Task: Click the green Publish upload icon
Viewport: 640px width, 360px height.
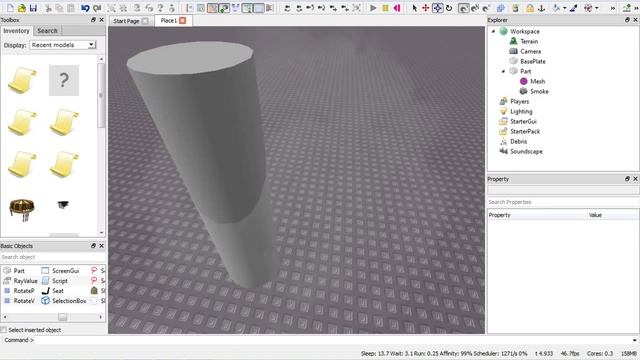Action: tap(627, 8)
